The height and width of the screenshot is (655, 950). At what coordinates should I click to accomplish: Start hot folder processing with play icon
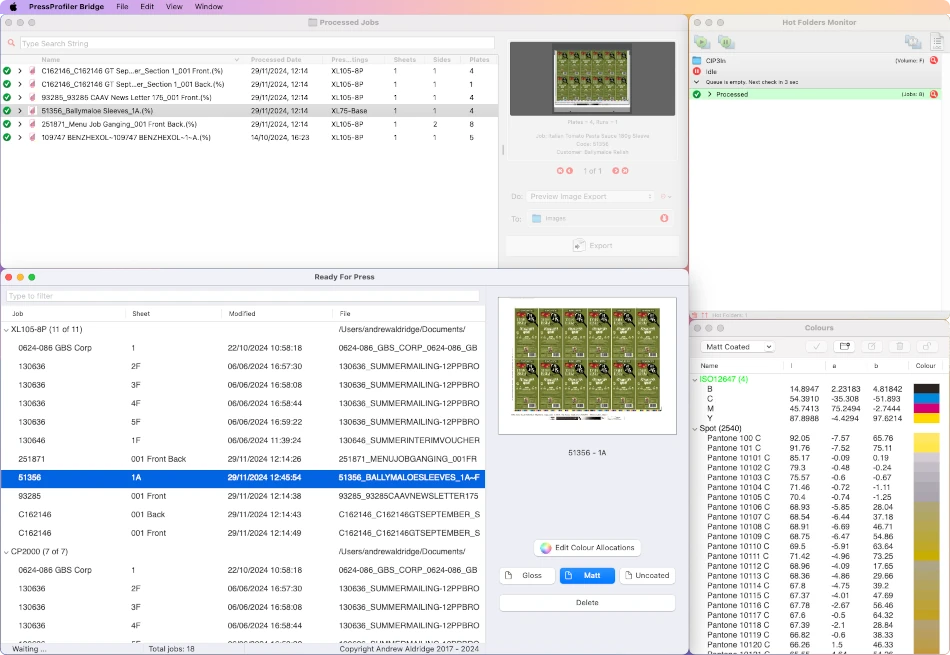(x=702, y=42)
